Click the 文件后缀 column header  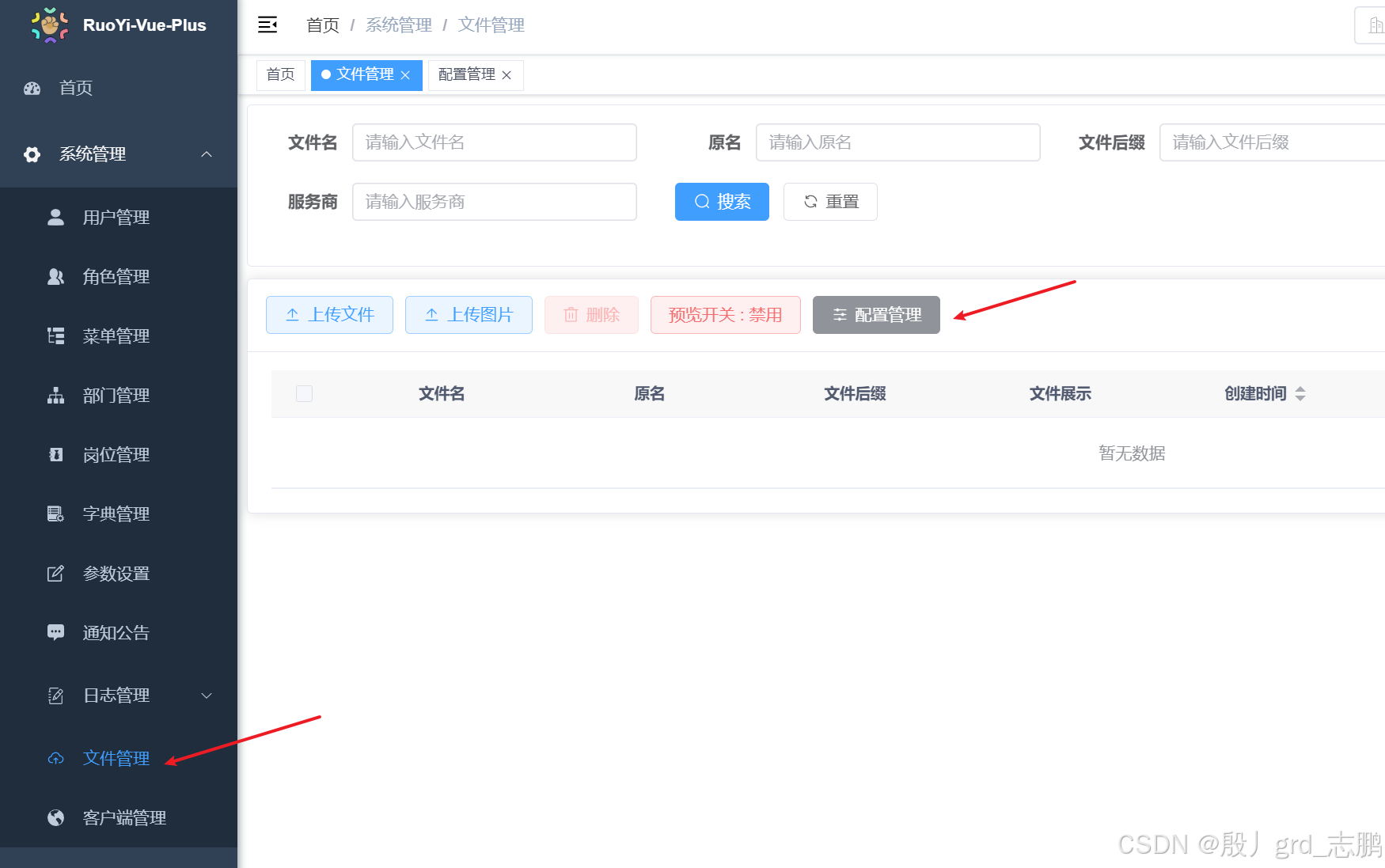[855, 393]
